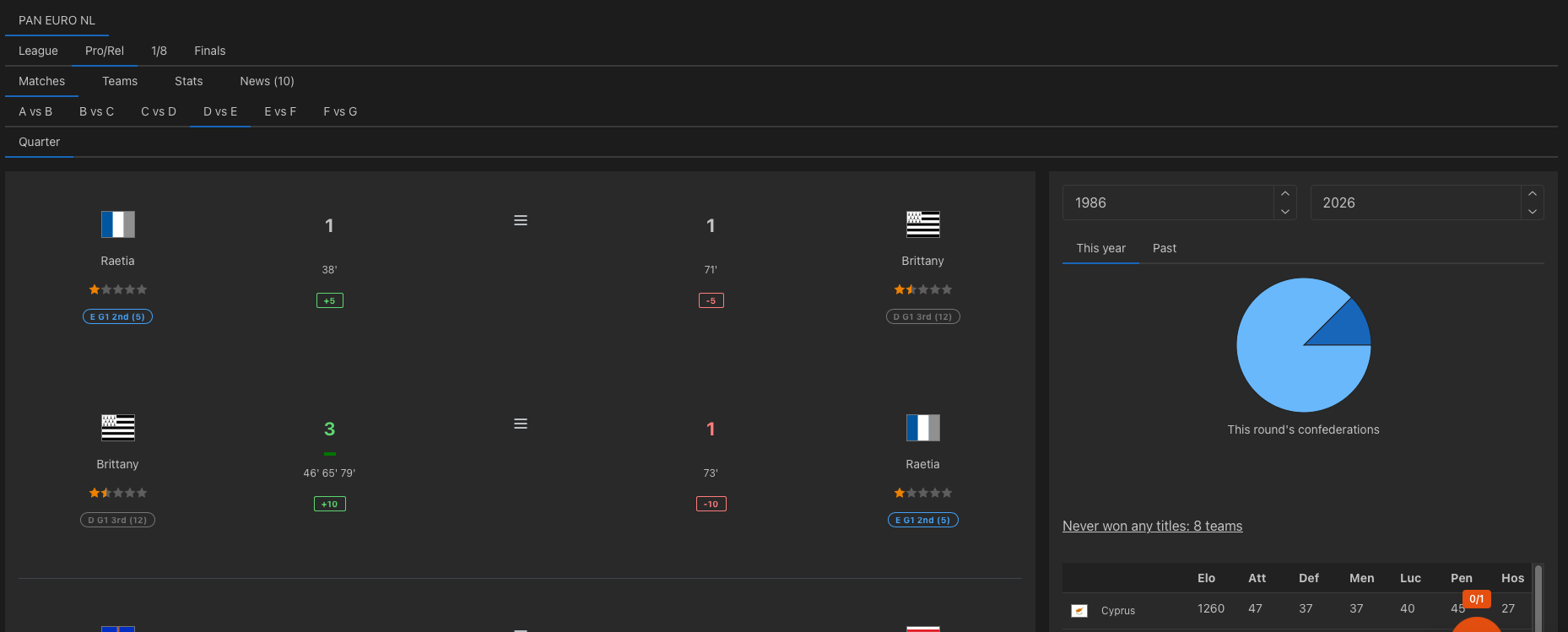Open match details menu for Raetia vs Brittany

tap(521, 220)
